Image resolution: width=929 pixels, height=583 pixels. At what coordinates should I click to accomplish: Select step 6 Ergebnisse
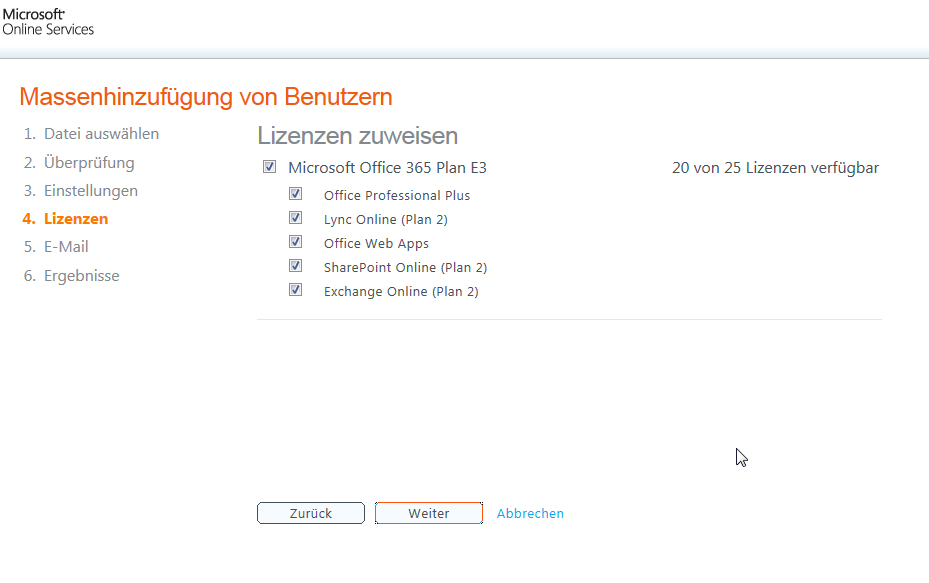[x=81, y=275]
